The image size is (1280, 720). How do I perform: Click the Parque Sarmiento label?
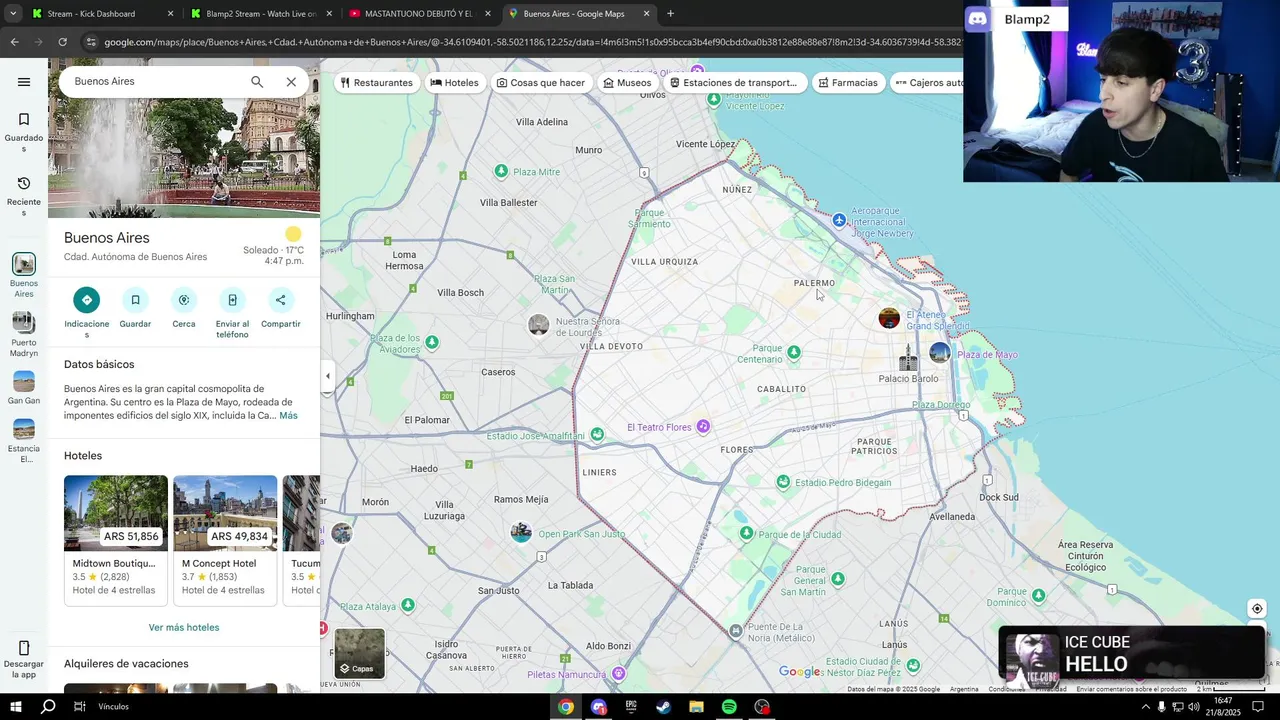tap(650, 218)
